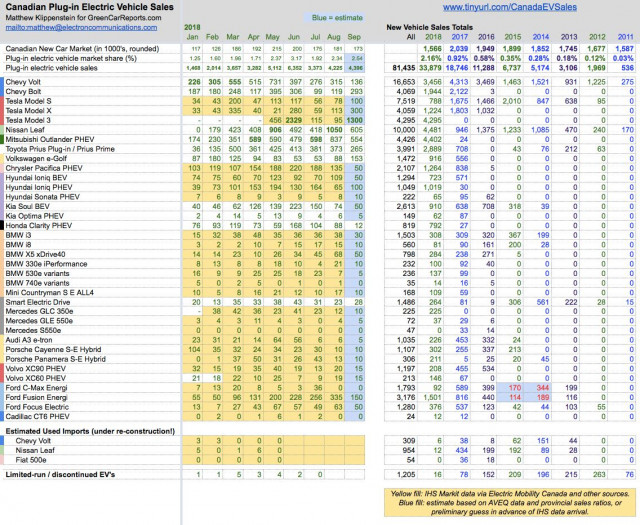Select the BMW X5 xDrive40 label
This screenshot has height=525, width=640.
pos(36,254)
